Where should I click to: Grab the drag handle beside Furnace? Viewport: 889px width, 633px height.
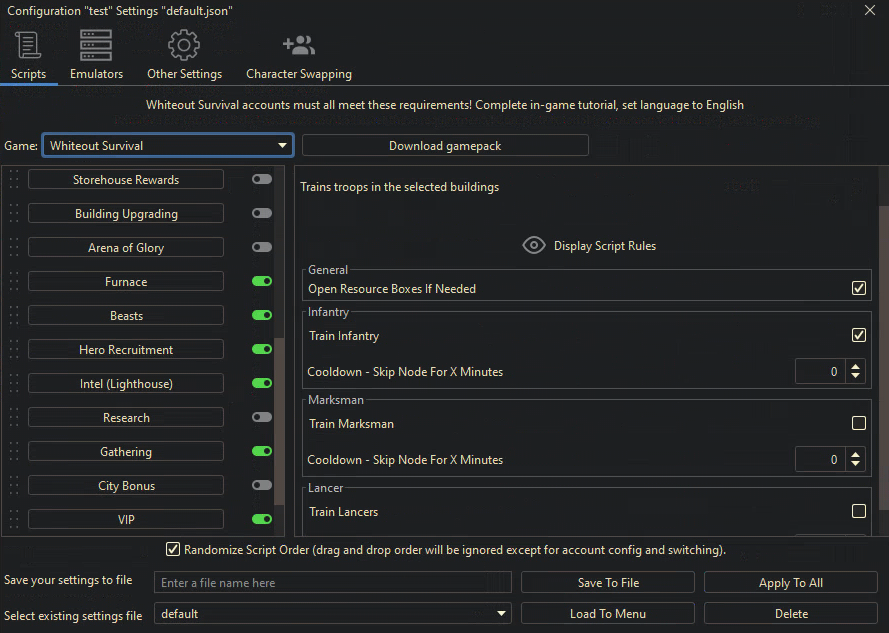click(x=14, y=281)
